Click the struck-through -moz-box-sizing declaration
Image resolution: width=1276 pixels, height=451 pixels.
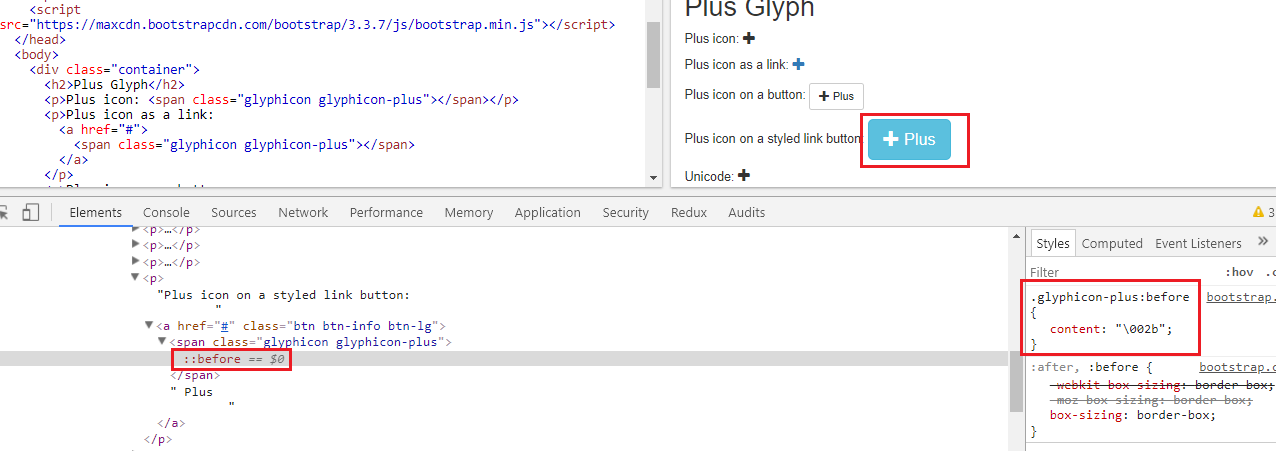pyautogui.click(x=1151, y=399)
